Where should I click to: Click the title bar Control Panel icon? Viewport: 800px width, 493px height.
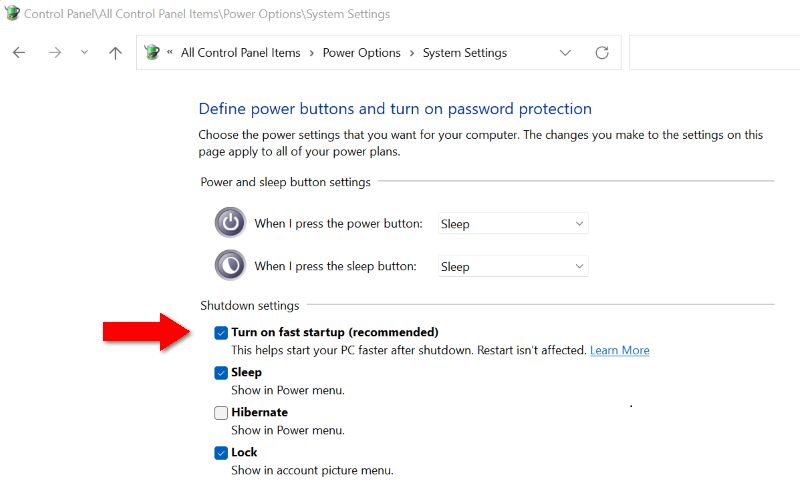(x=12, y=14)
